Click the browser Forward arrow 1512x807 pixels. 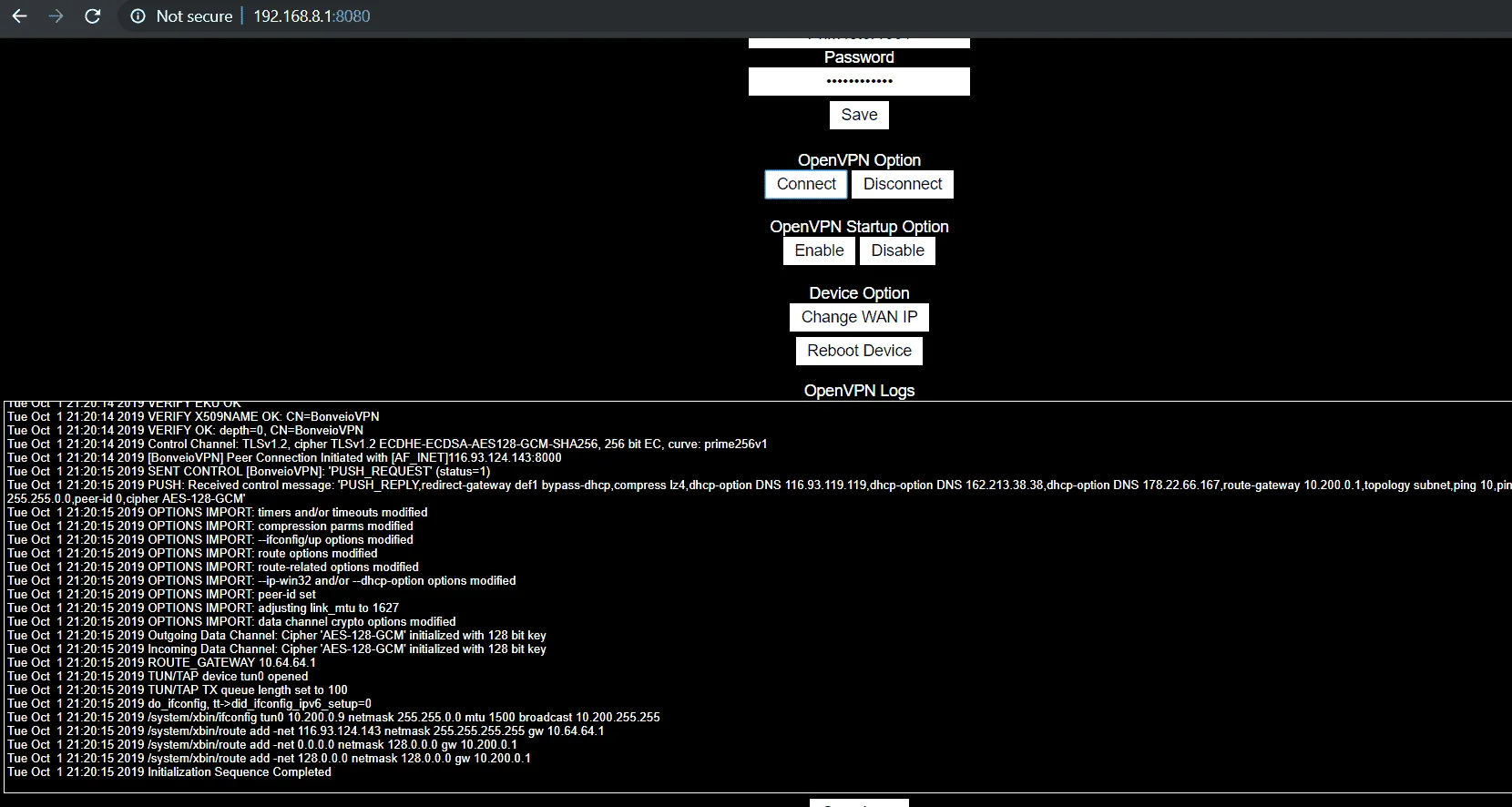(x=56, y=16)
